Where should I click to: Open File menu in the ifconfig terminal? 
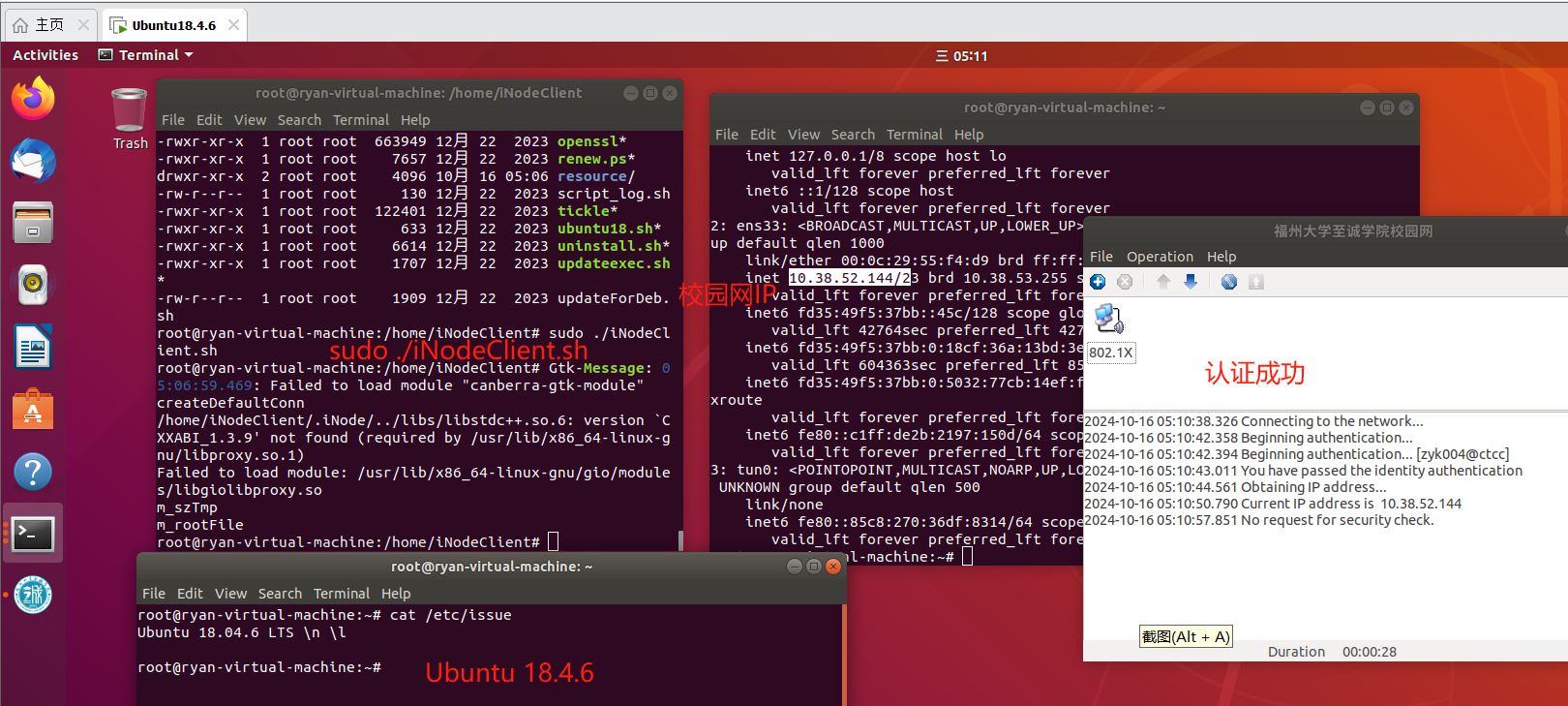click(x=727, y=135)
